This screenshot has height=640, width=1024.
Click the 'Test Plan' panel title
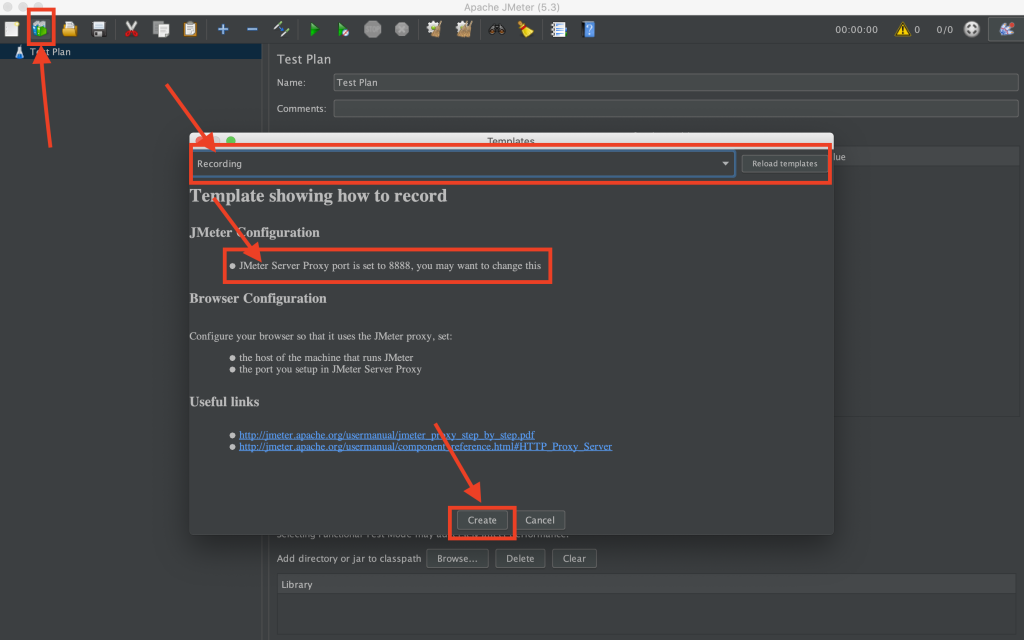coord(304,59)
